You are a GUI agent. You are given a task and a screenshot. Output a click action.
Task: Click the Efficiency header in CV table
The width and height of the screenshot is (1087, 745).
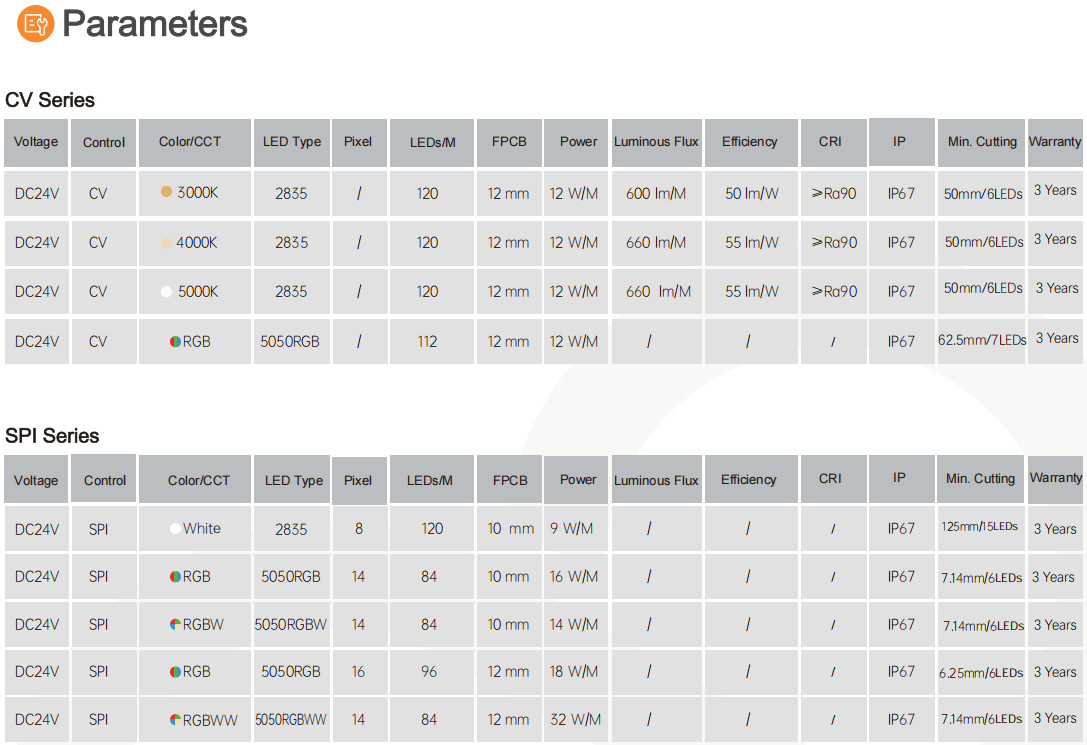751,142
